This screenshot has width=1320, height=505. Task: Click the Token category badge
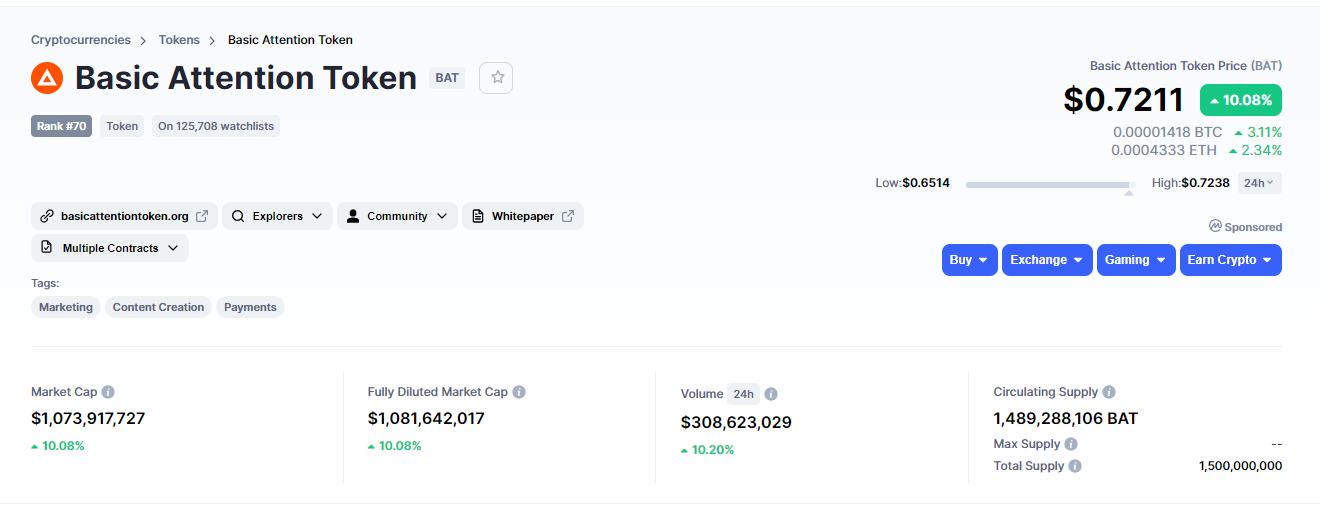coord(122,126)
